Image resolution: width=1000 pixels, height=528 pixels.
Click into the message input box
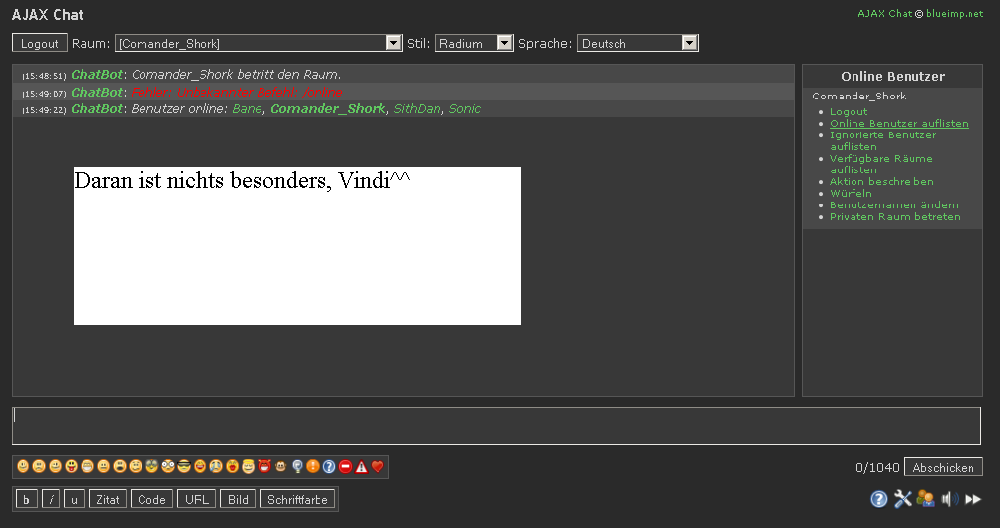496,425
